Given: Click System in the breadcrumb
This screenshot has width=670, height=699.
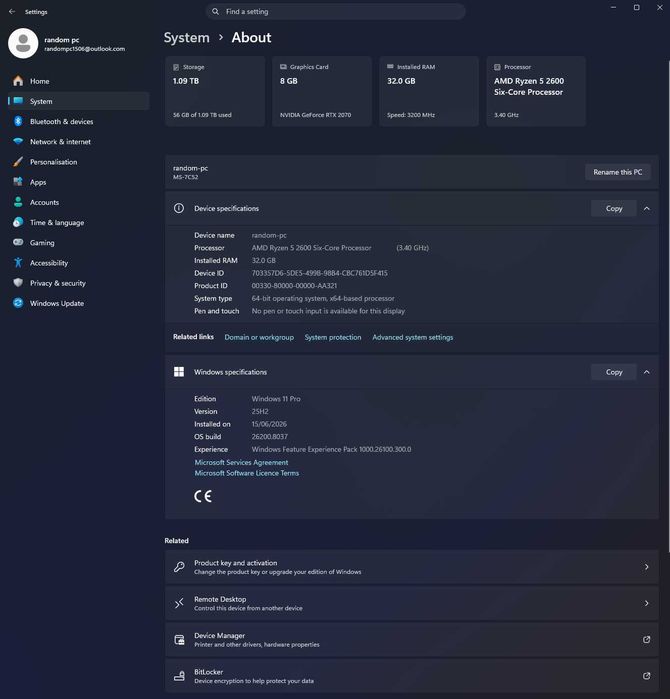Looking at the screenshot, I should [x=186, y=38].
